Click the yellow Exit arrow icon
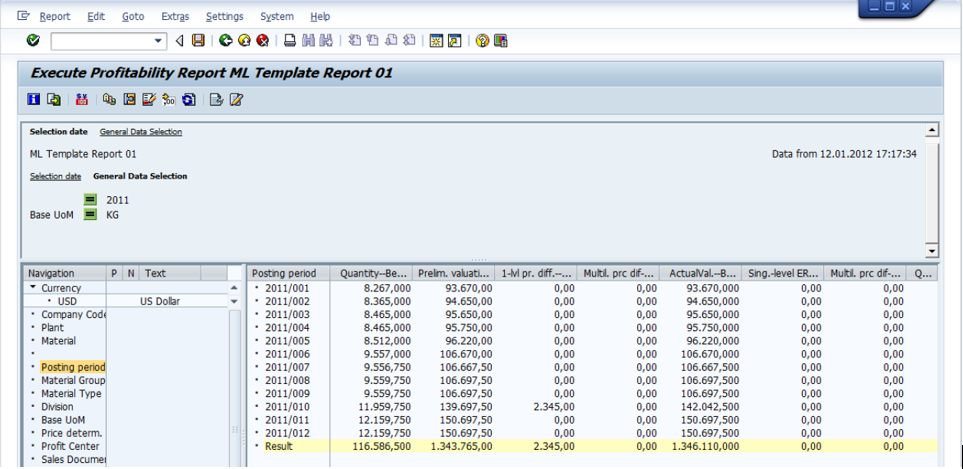 [244, 41]
